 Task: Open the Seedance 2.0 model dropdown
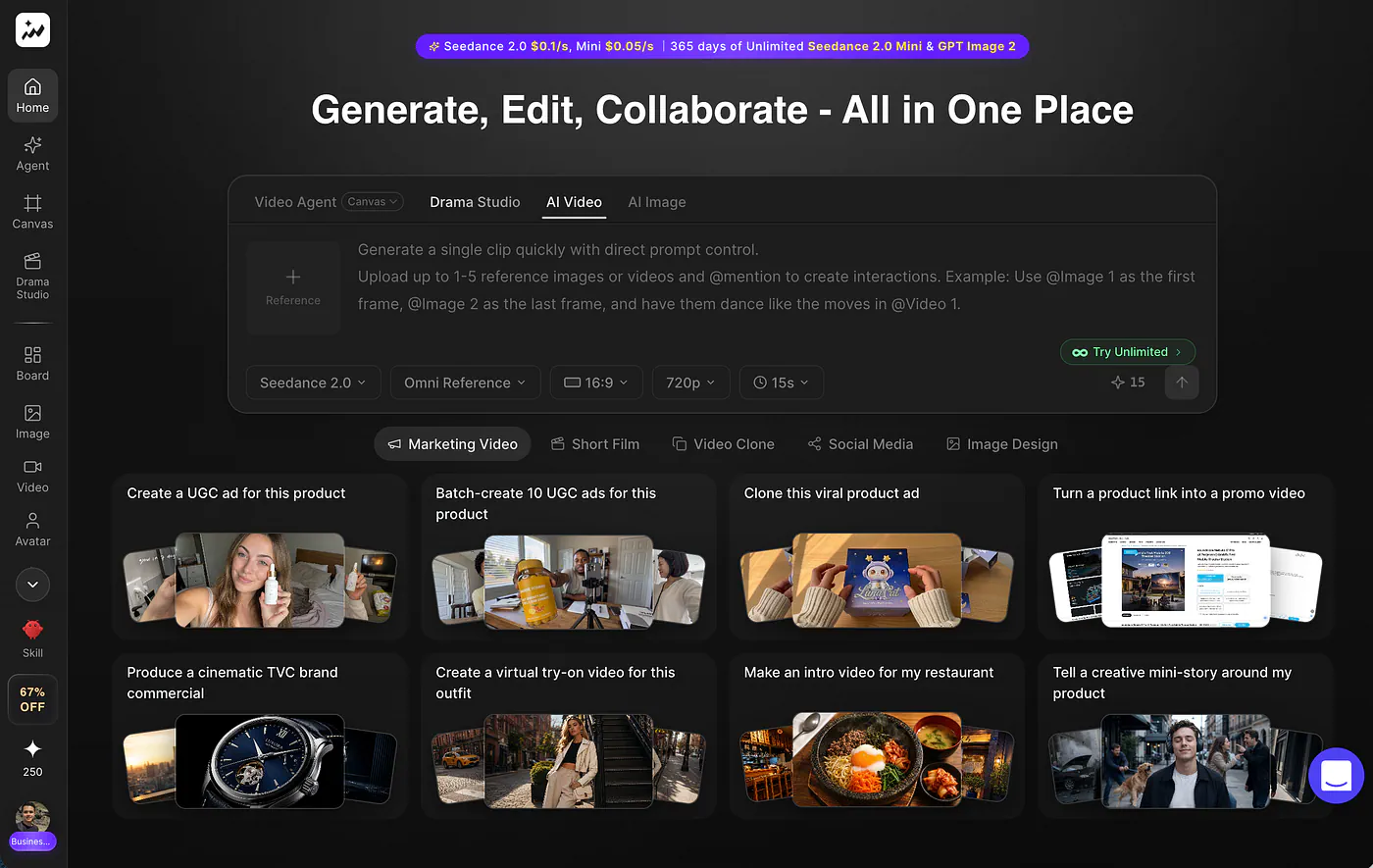[313, 383]
